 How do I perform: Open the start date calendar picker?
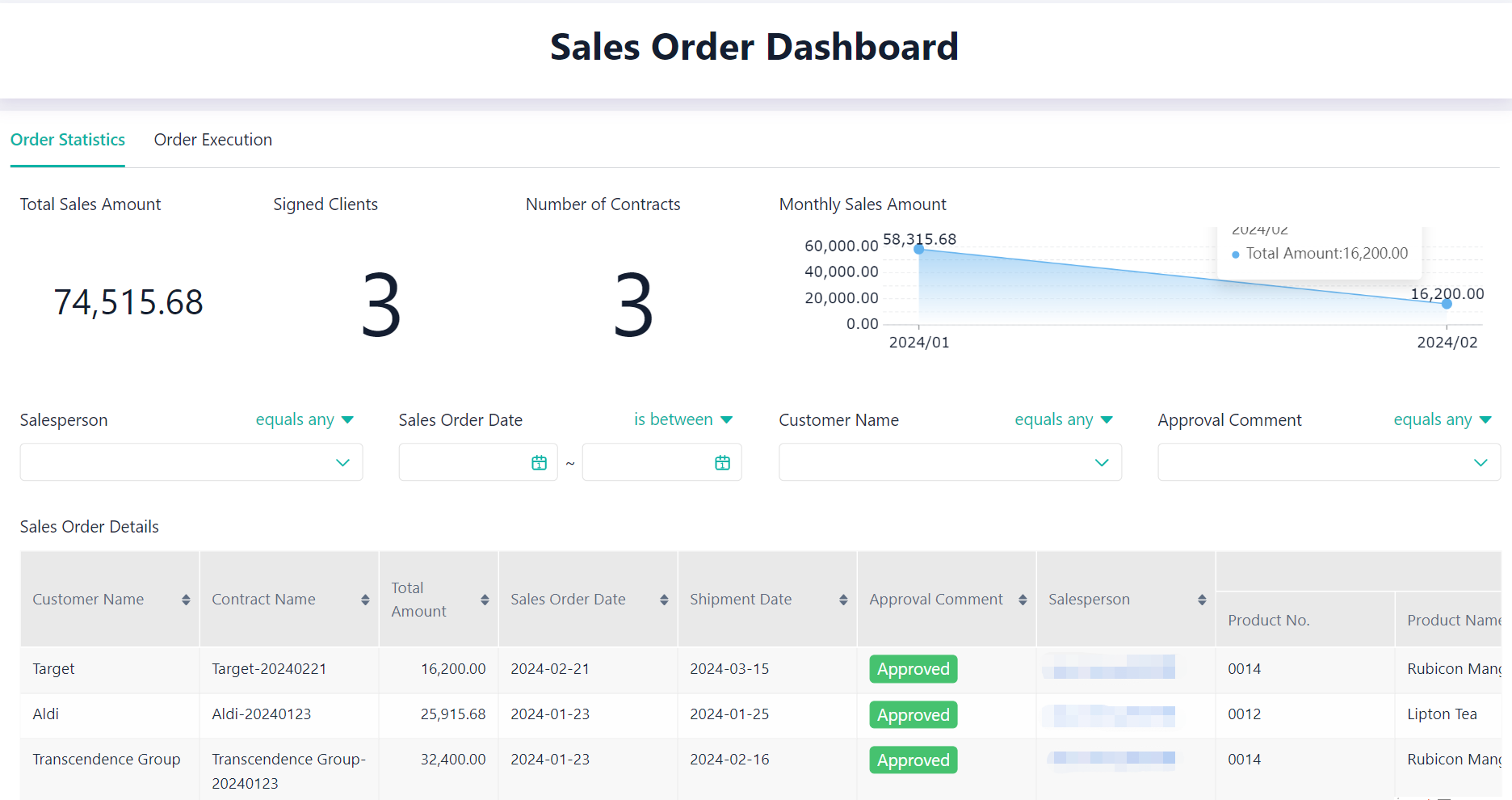539,463
